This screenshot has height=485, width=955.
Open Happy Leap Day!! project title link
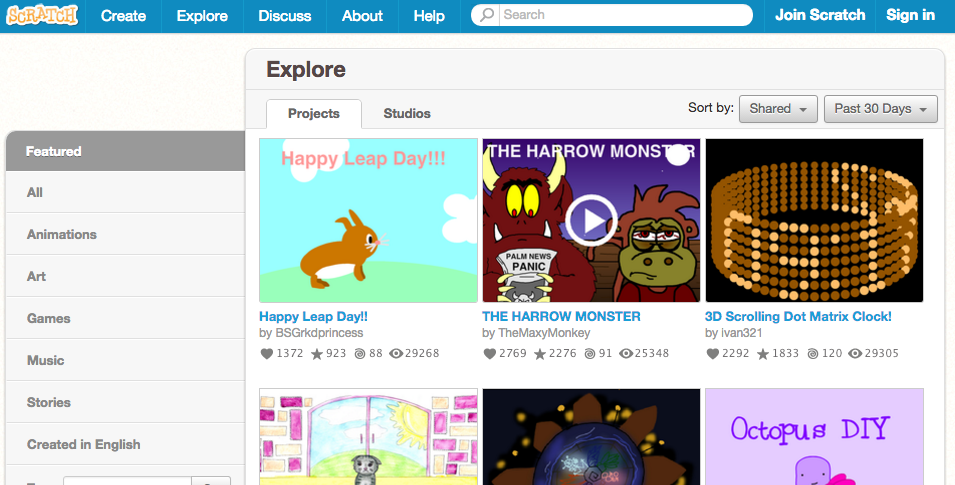pyautogui.click(x=313, y=317)
